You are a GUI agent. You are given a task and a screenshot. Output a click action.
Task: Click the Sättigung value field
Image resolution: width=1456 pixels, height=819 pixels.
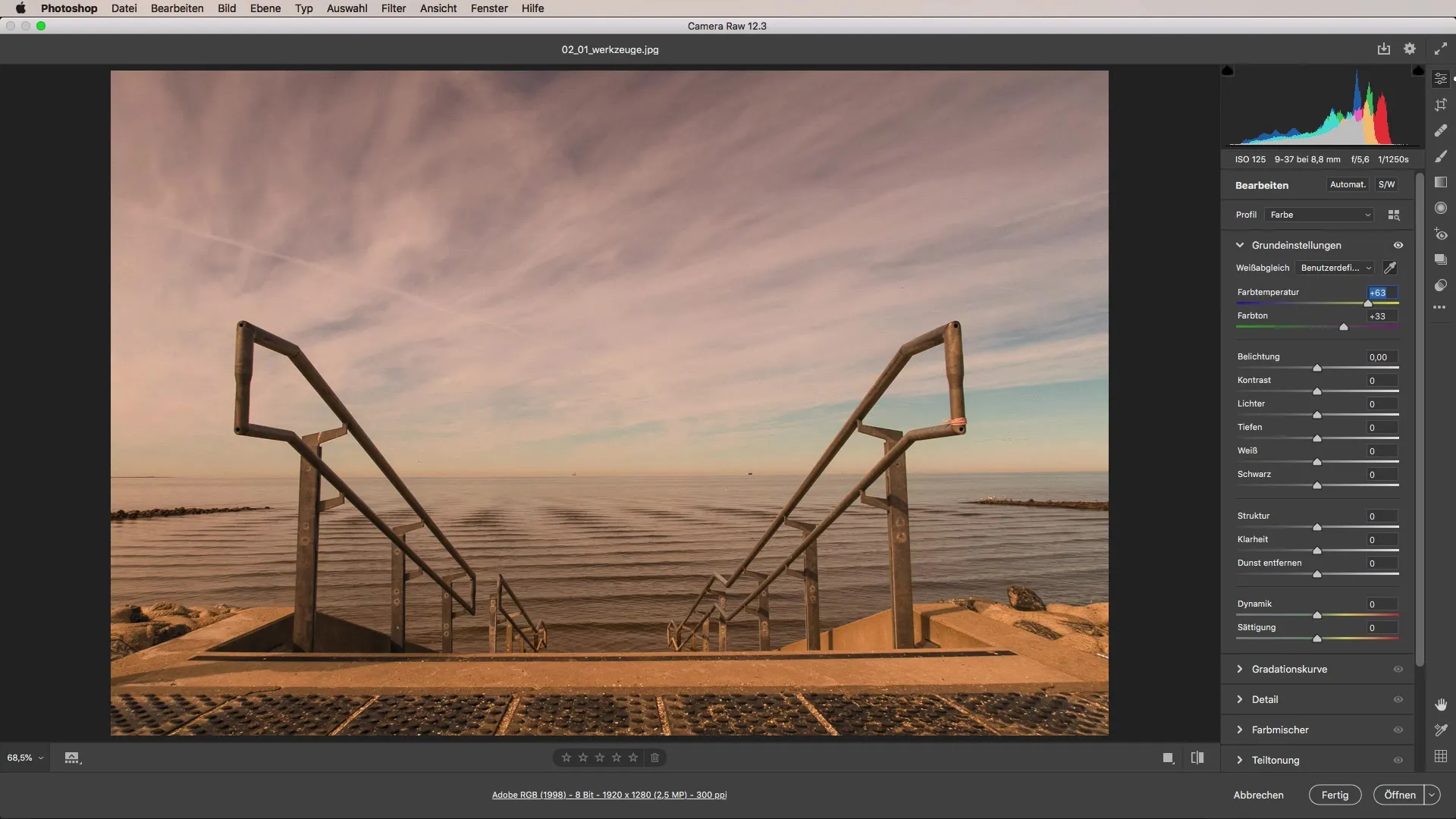click(1382, 628)
